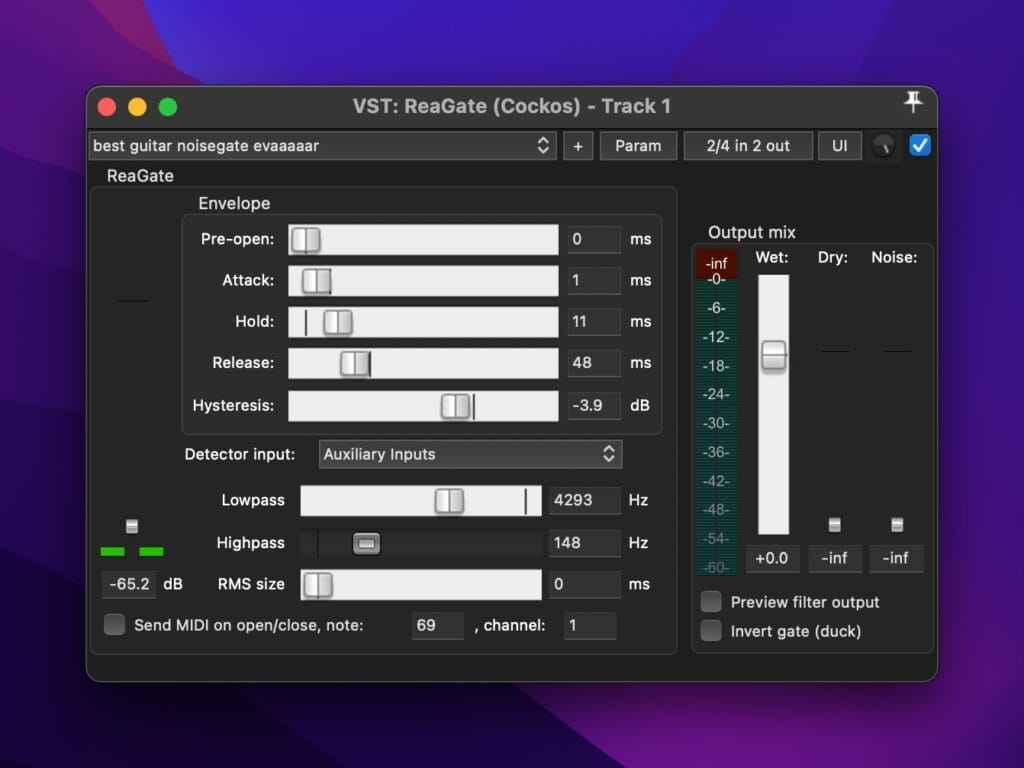Click the UI button
Screen dimensions: 1024x768
(840, 146)
